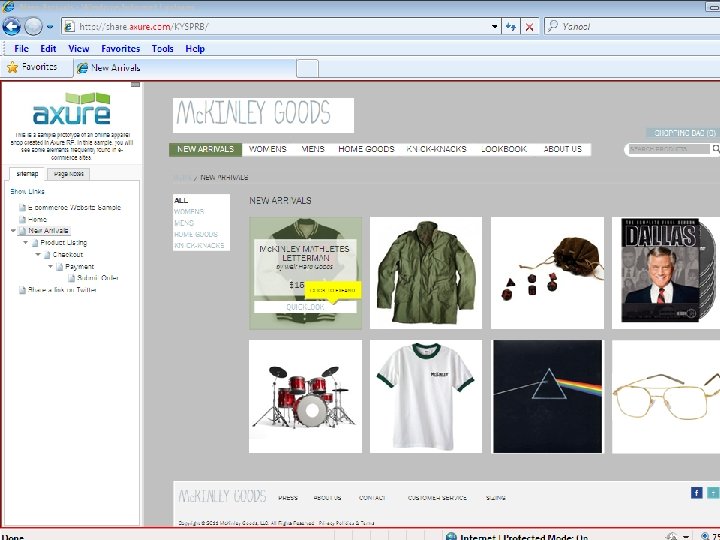
Task: Select the New Arrivals browser tab
Action: (x=185, y=68)
